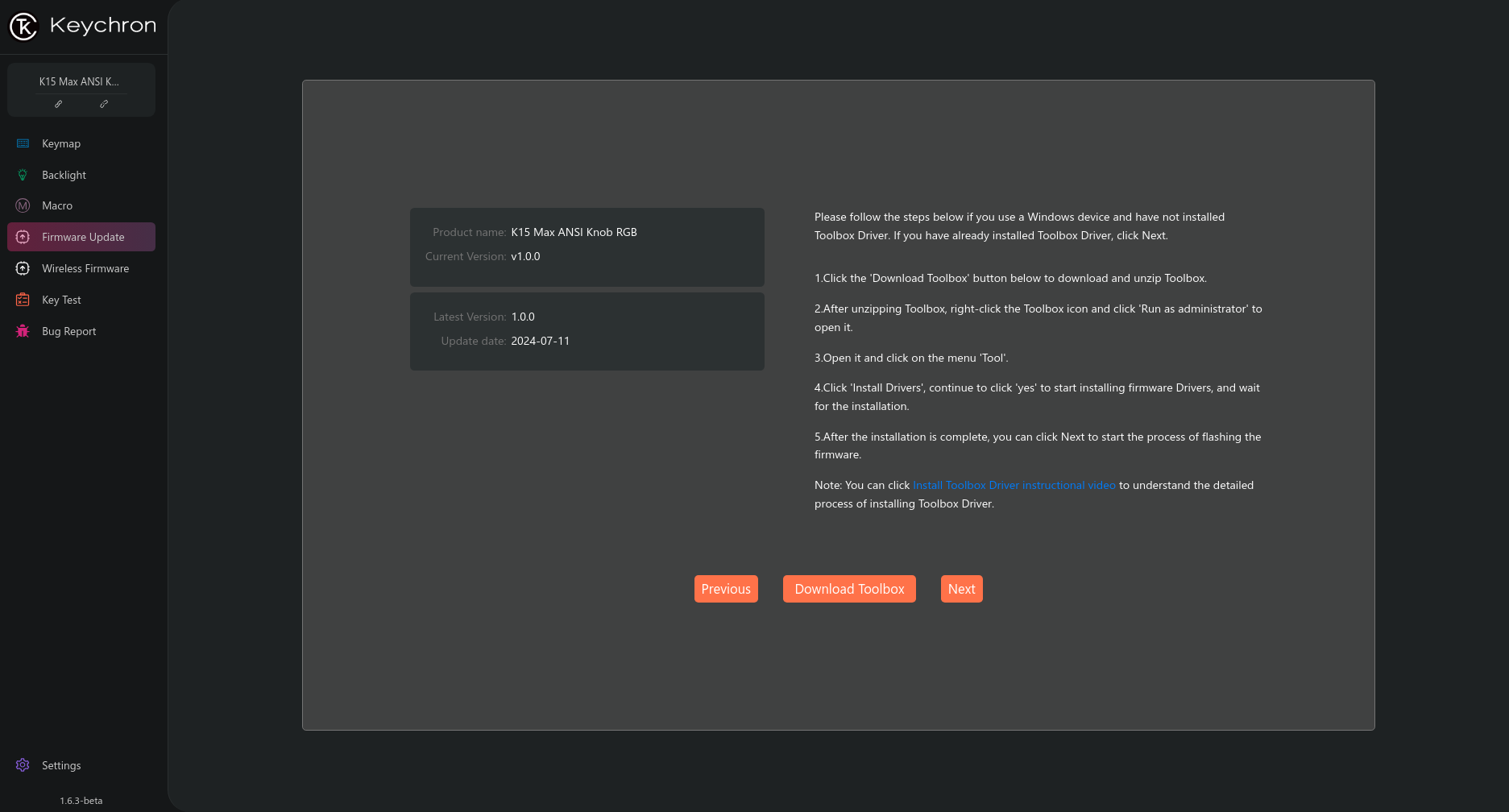Viewport: 1509px width, 812px height.
Task: Click the update date "2024-07-11"
Action: [540, 341]
